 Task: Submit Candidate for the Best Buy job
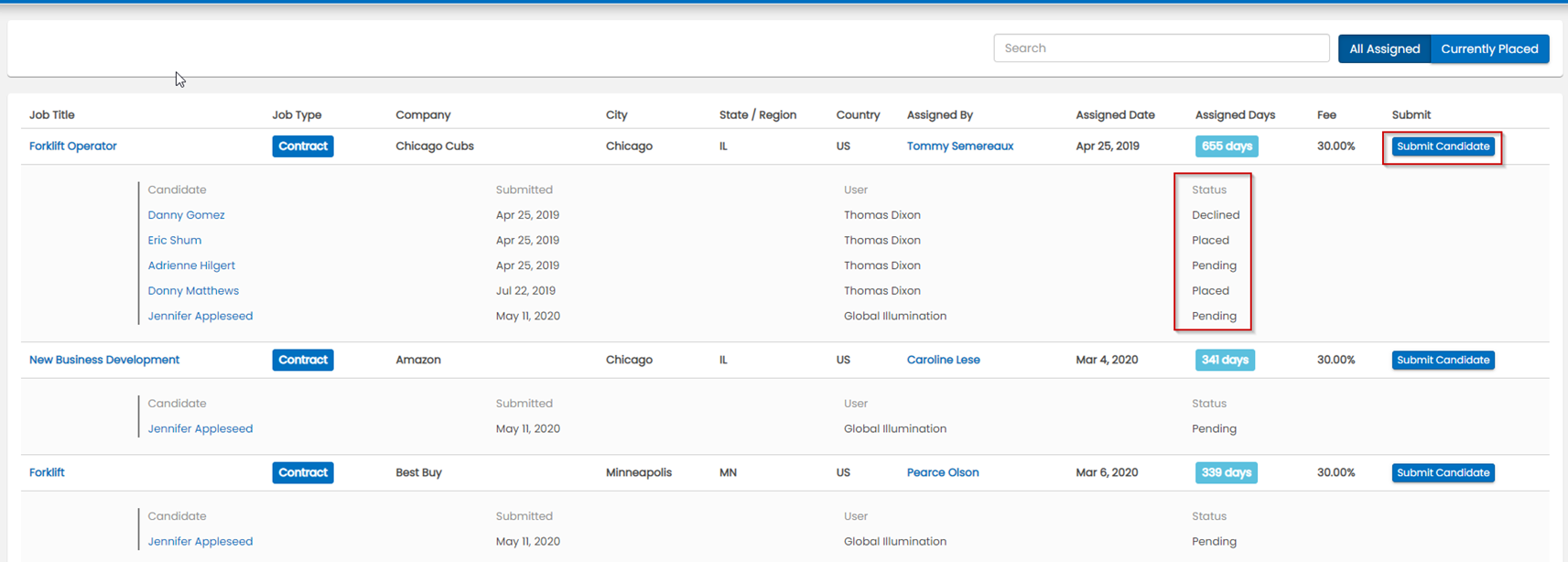1443,472
